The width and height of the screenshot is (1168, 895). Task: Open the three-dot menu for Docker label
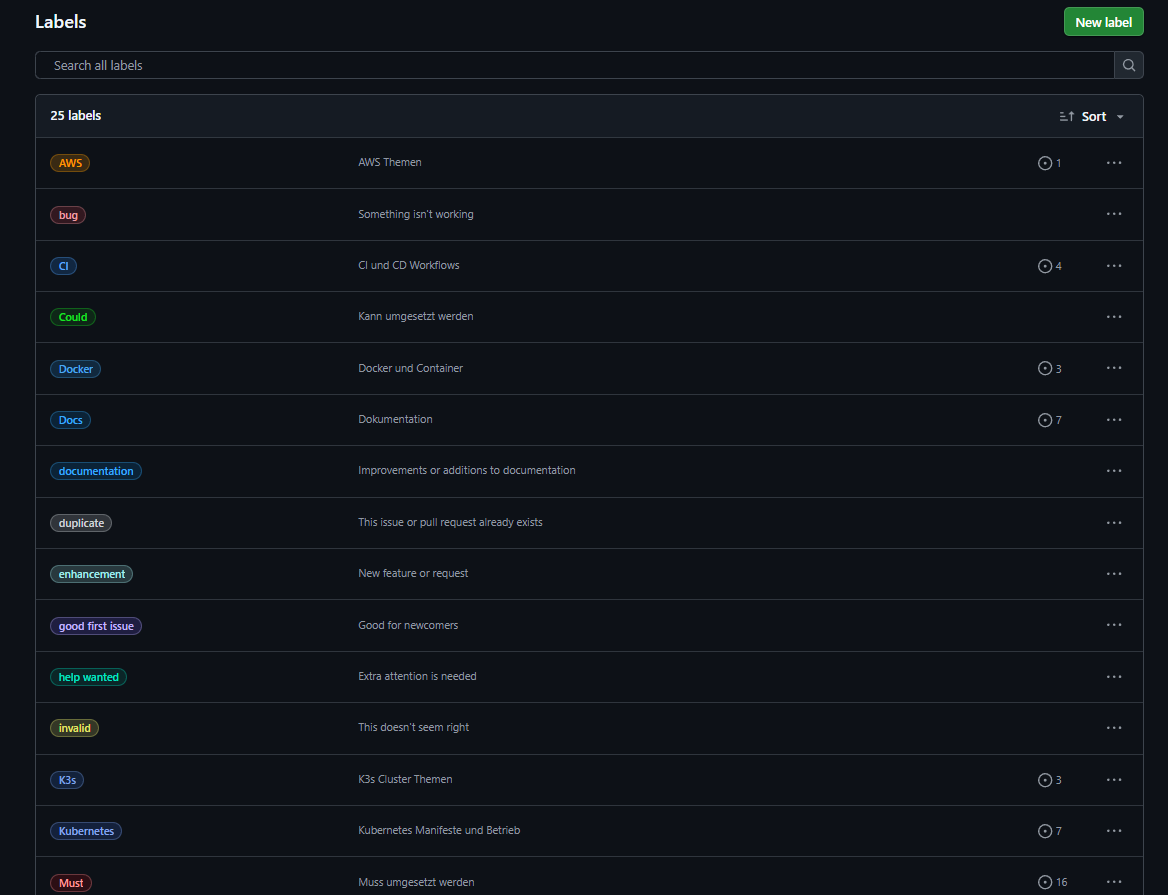pyautogui.click(x=1114, y=369)
